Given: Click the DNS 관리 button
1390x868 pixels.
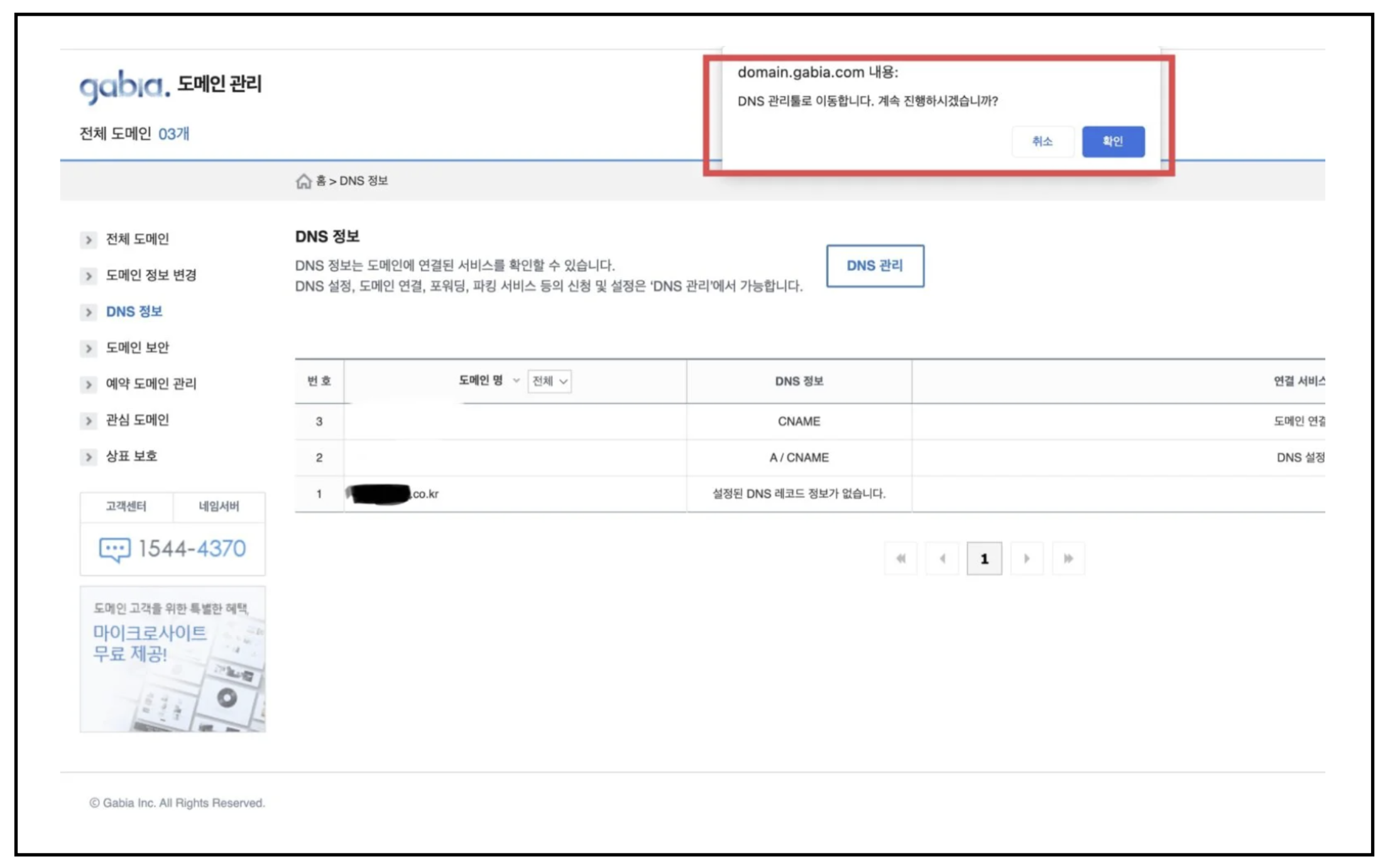Looking at the screenshot, I should click(874, 266).
